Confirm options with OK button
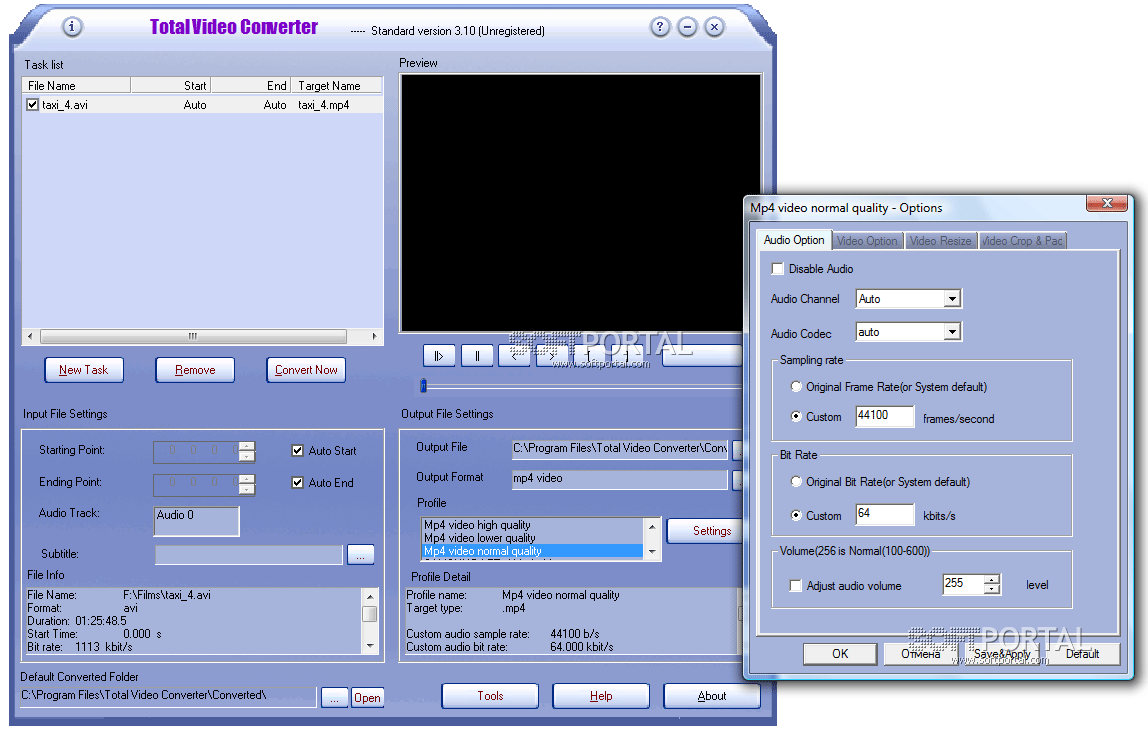 pyautogui.click(x=840, y=654)
